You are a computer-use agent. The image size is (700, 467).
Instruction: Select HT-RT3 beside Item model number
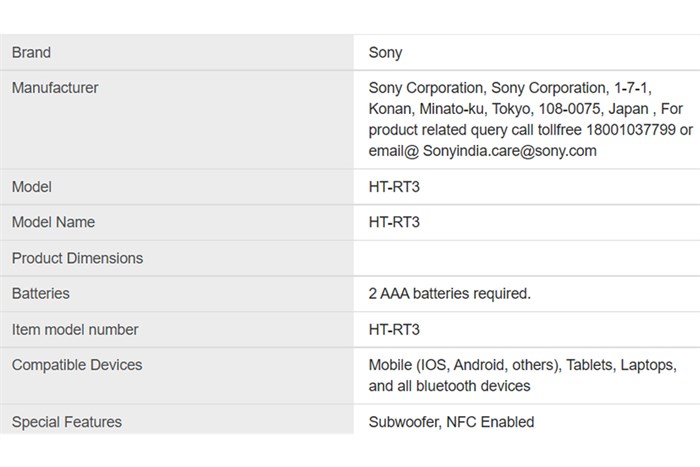coord(394,329)
